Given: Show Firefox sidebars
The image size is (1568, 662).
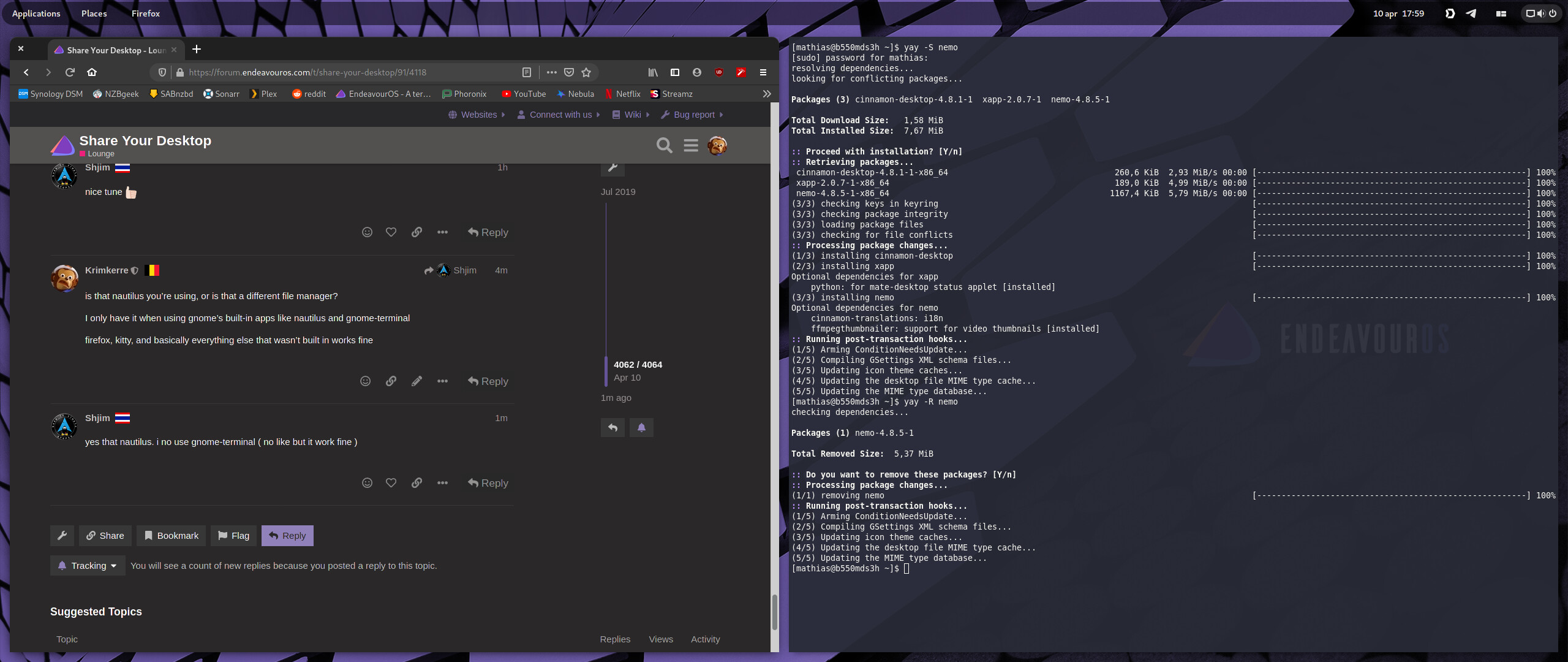Looking at the screenshot, I should [675, 72].
